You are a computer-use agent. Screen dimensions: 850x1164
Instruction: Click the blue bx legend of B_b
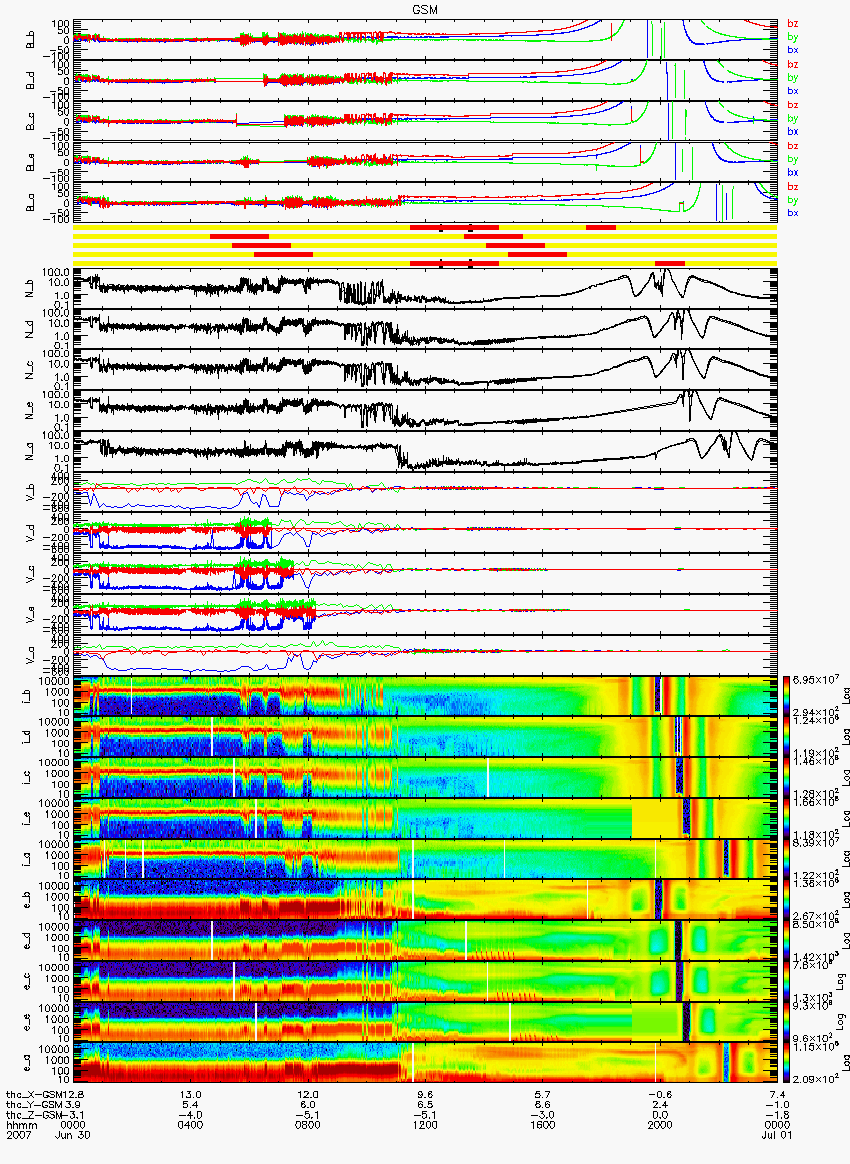click(793, 50)
